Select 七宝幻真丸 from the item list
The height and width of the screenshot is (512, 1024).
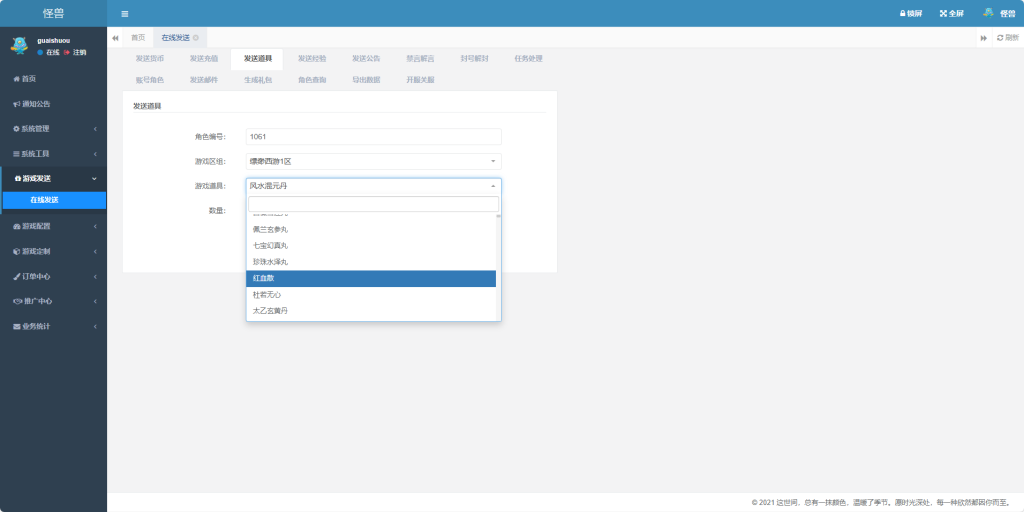[371, 246]
